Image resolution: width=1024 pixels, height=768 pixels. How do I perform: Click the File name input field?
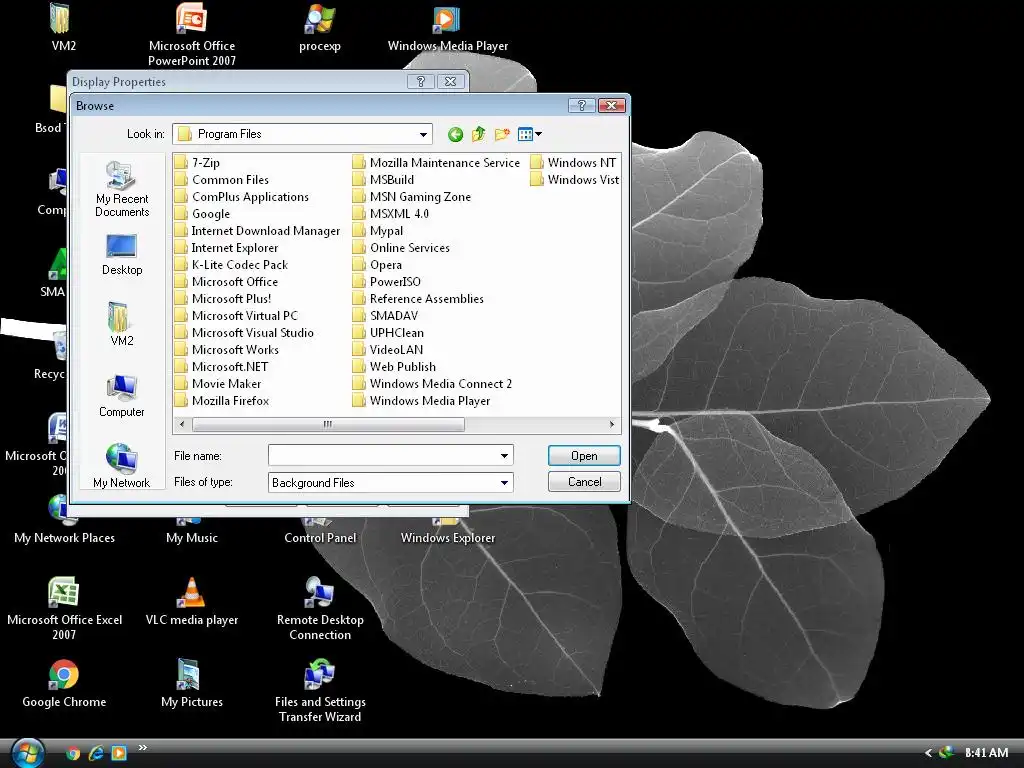pyautogui.click(x=383, y=456)
